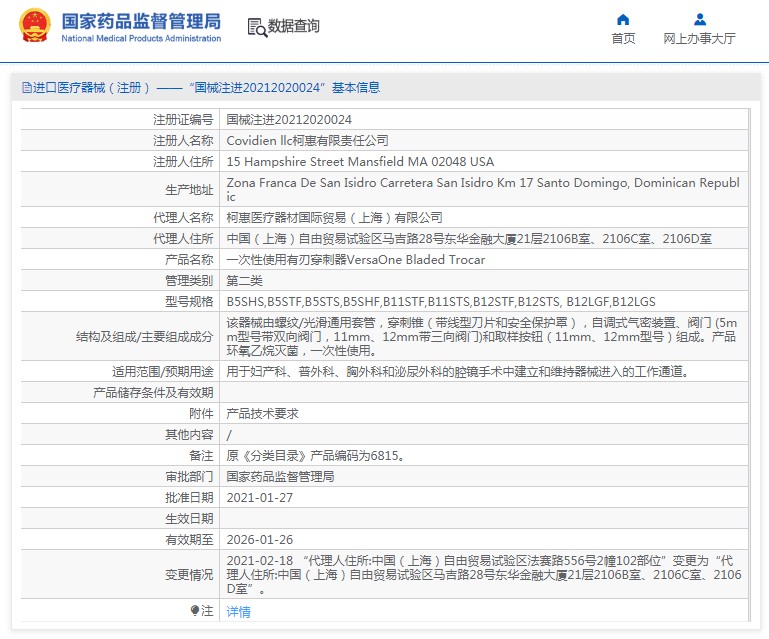Image resolution: width=769 pixels, height=639 pixels.
Task: Click the panel icon before 进口医疗器械
Action: (x=26, y=88)
